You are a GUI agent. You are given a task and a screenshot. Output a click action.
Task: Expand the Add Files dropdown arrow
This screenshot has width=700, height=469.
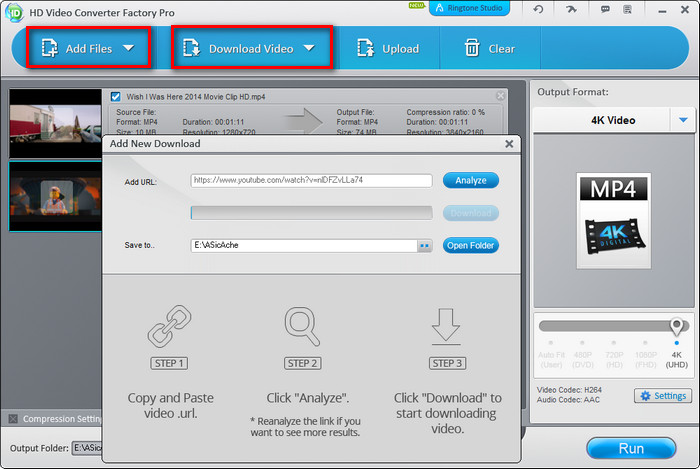[x=129, y=48]
